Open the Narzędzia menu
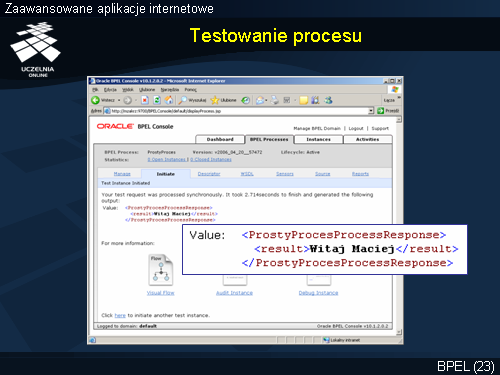Viewport: 500px width, 375px height. (170, 90)
